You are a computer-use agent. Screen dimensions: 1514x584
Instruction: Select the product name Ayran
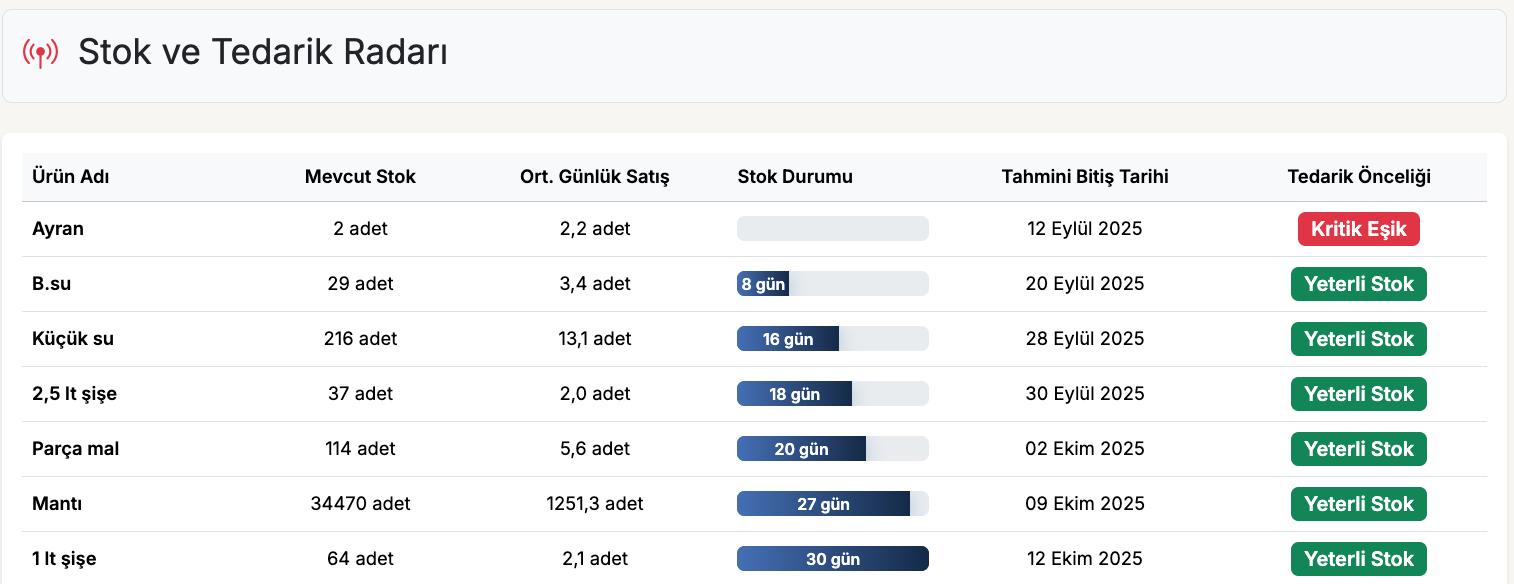pos(58,228)
